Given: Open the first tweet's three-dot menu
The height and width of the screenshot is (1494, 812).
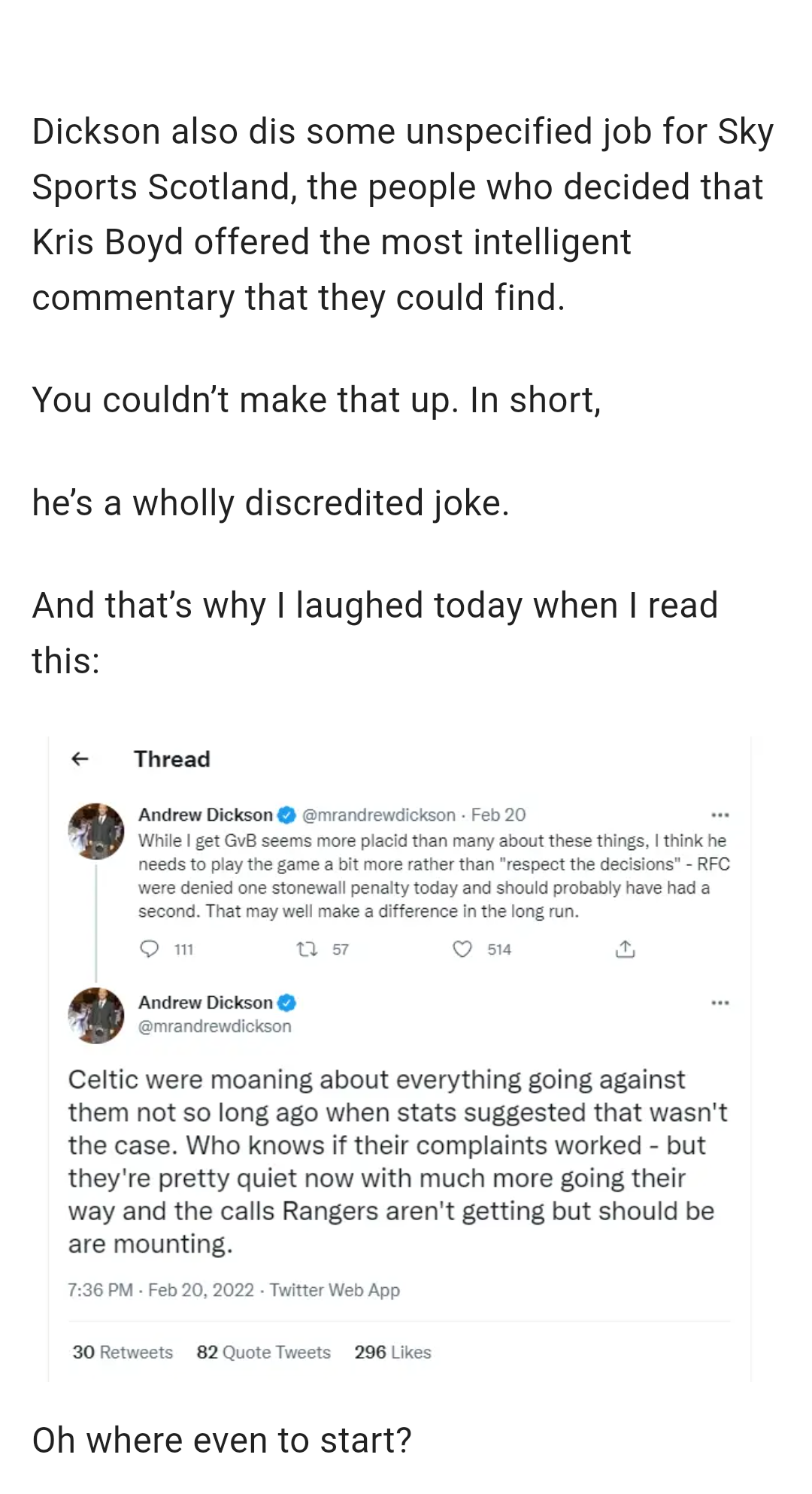Looking at the screenshot, I should 720,815.
